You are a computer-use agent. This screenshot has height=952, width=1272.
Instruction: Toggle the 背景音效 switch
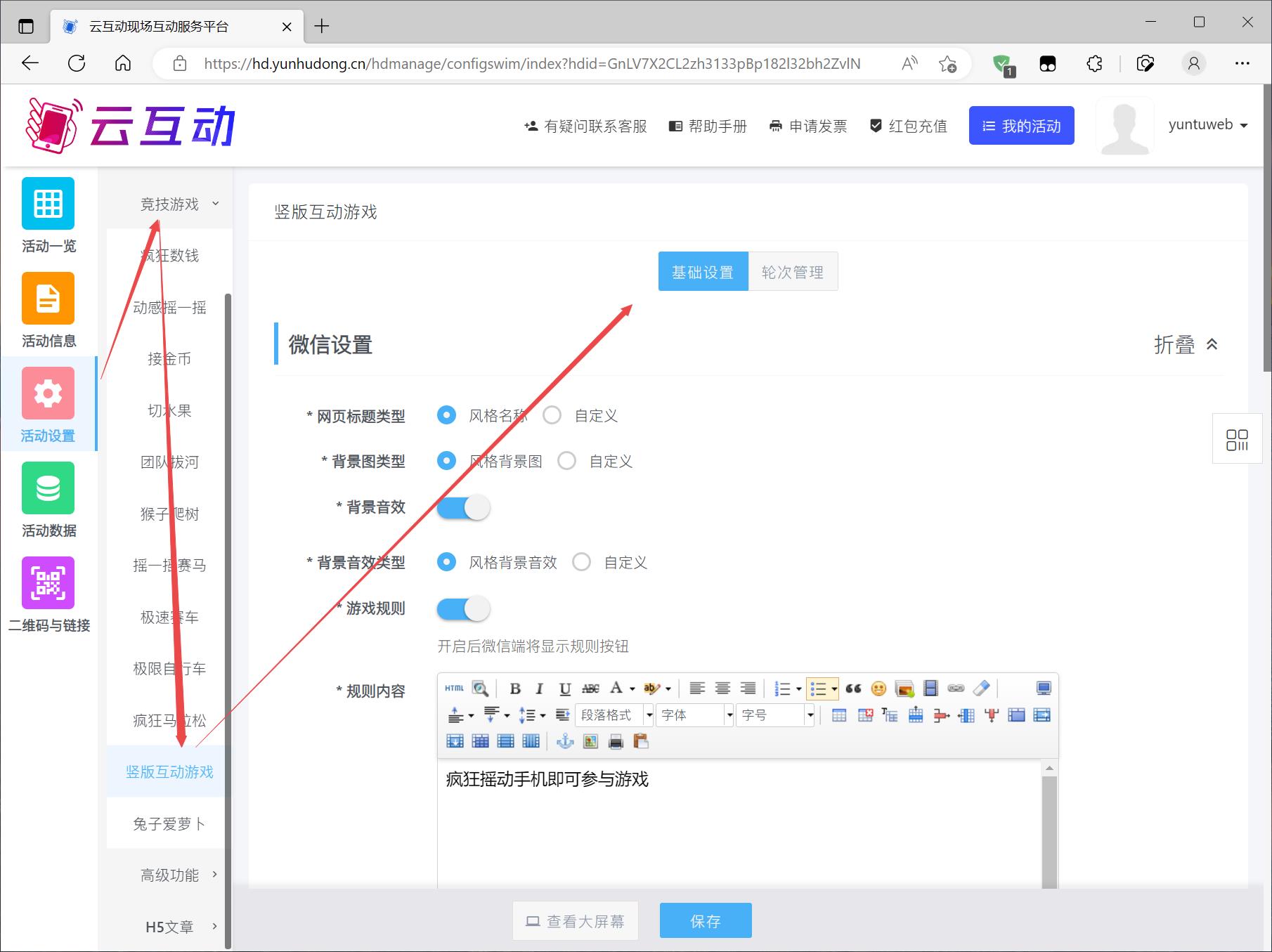pos(463,507)
